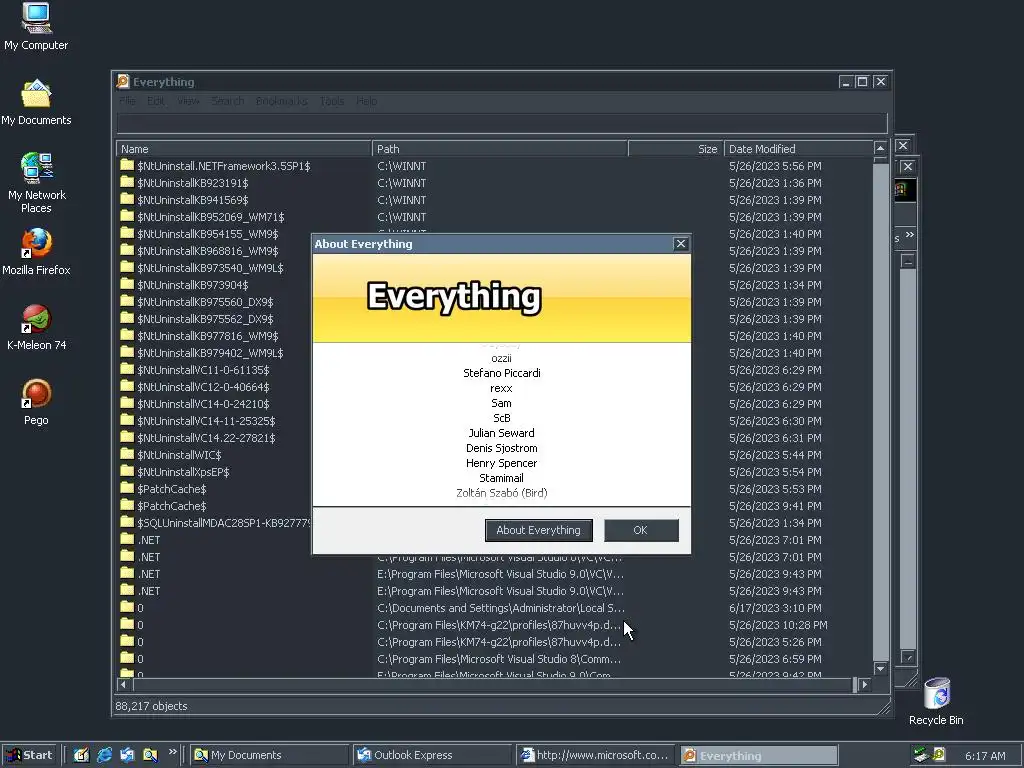Sort results by Date Modified column header
Screen dimensions: 1024x768
798,149
